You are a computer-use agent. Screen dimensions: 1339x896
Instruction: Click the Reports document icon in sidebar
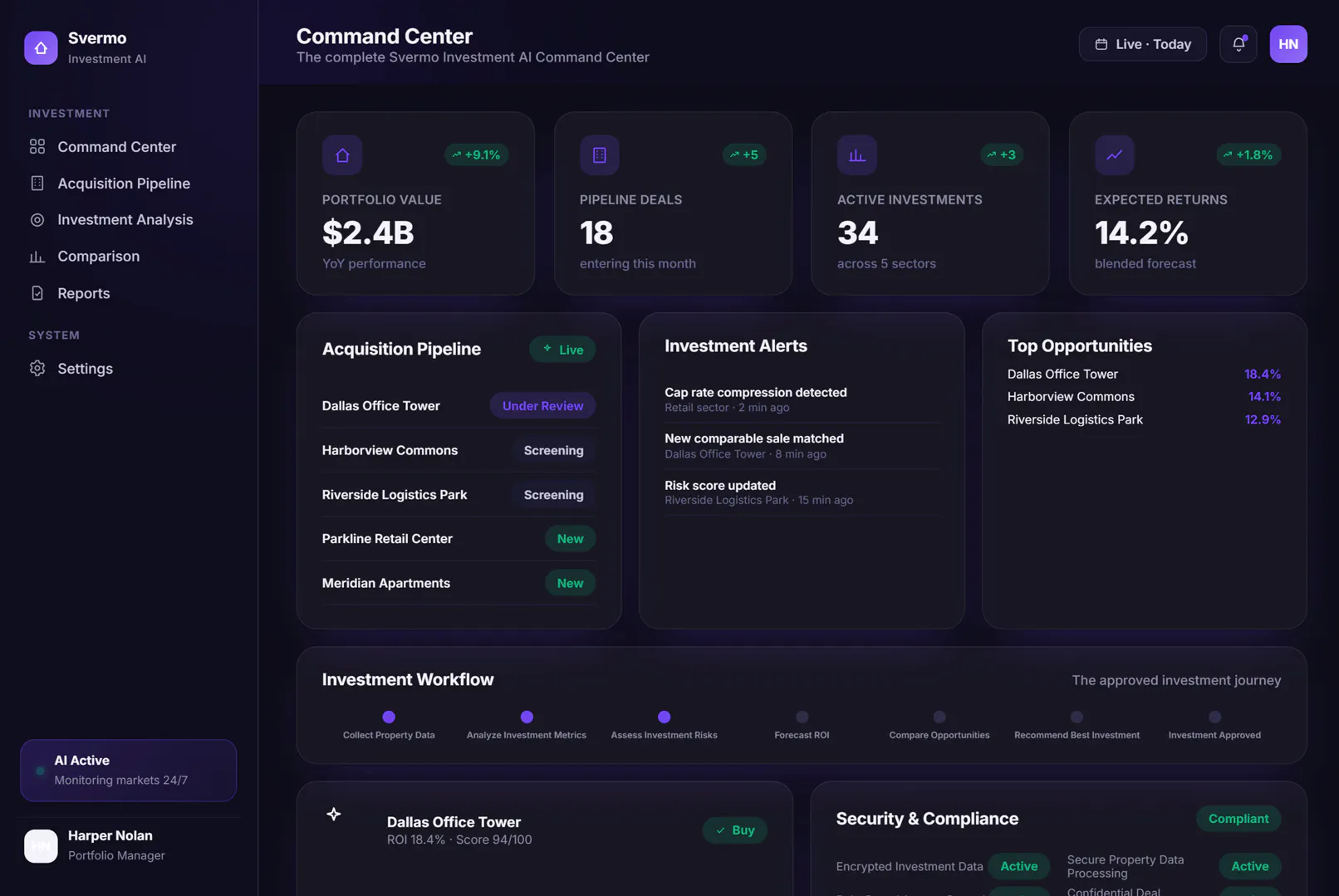[37, 293]
